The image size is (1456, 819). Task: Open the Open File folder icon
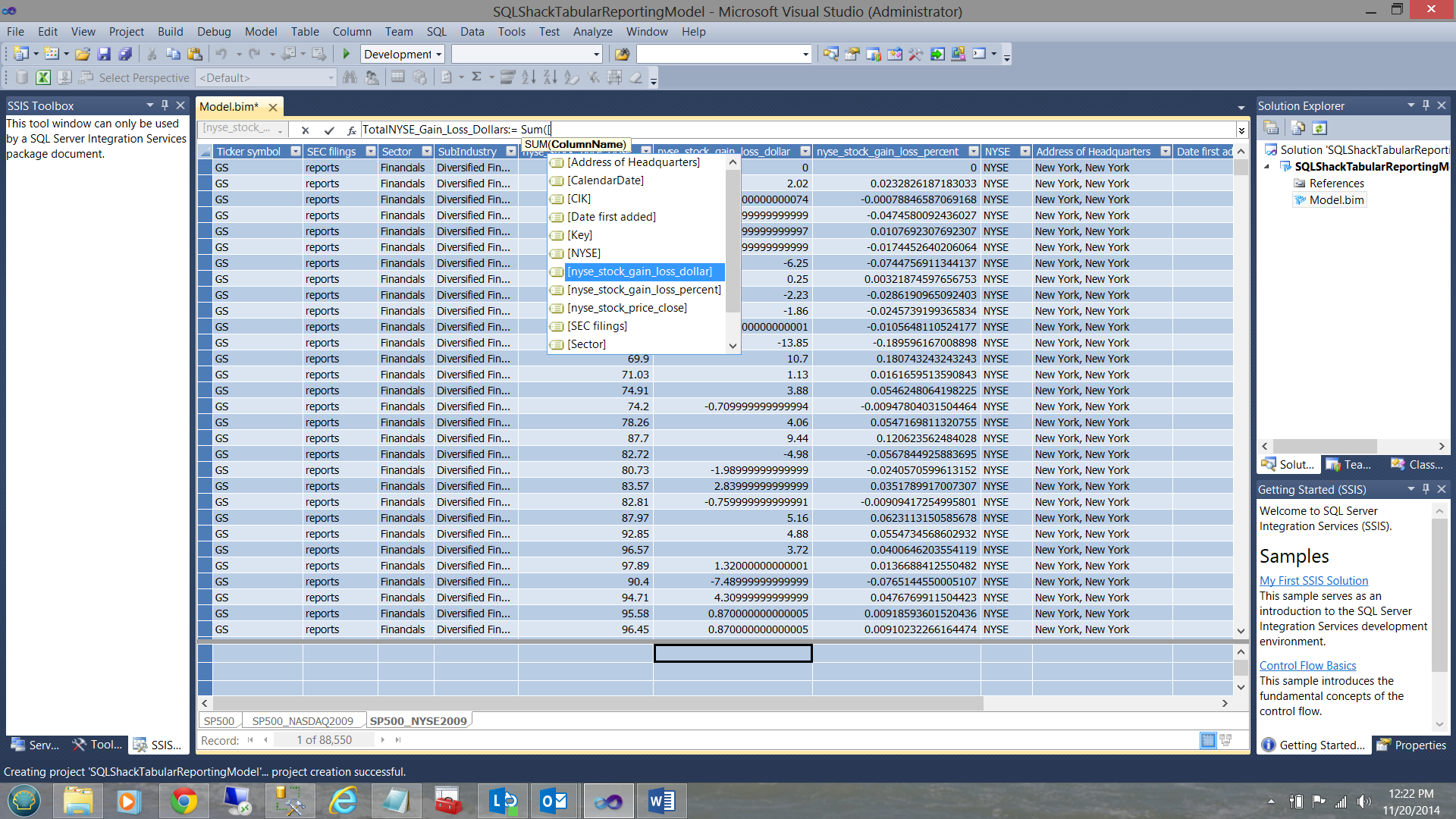[83, 54]
